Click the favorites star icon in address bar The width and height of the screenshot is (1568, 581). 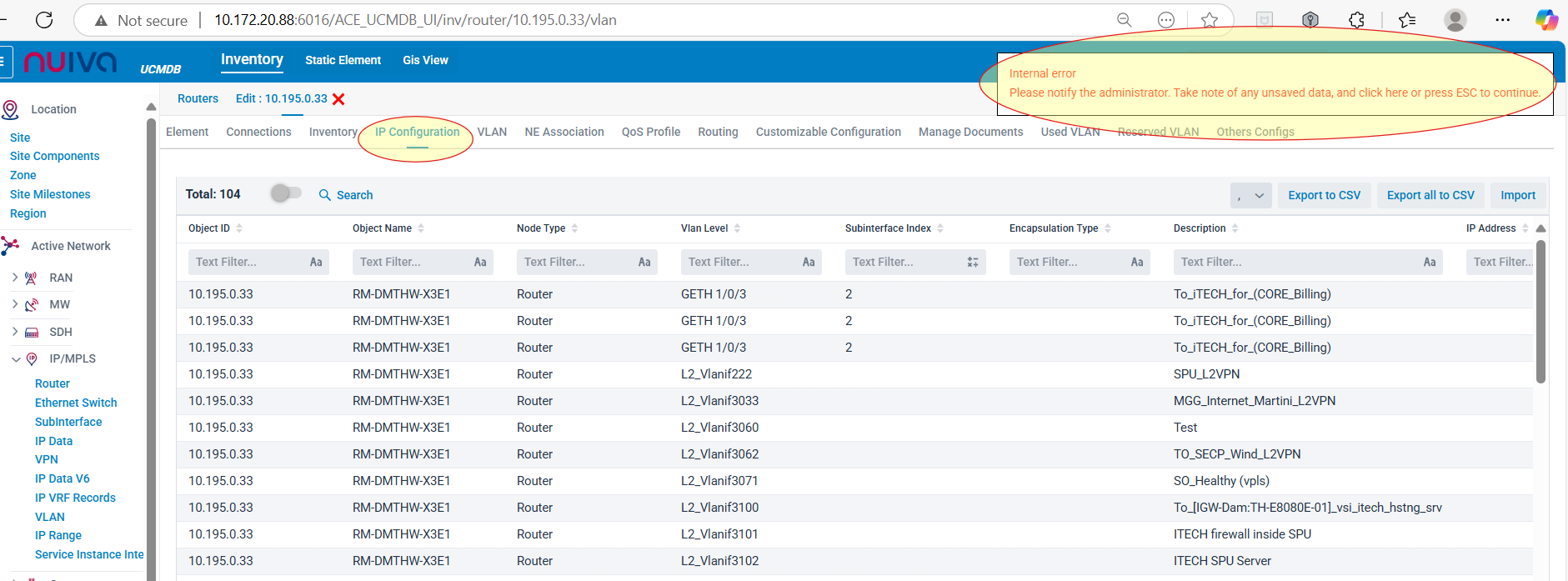pyautogui.click(x=1210, y=20)
